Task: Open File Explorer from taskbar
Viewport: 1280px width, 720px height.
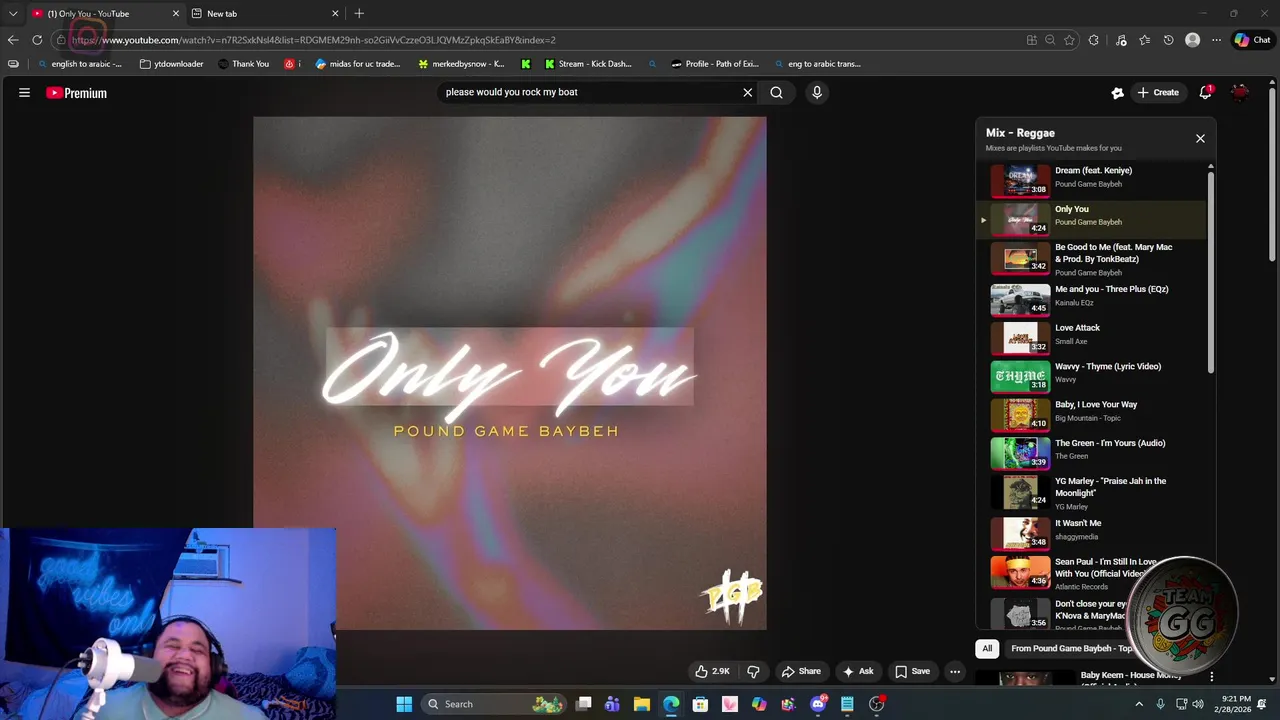Action: pyautogui.click(x=642, y=704)
